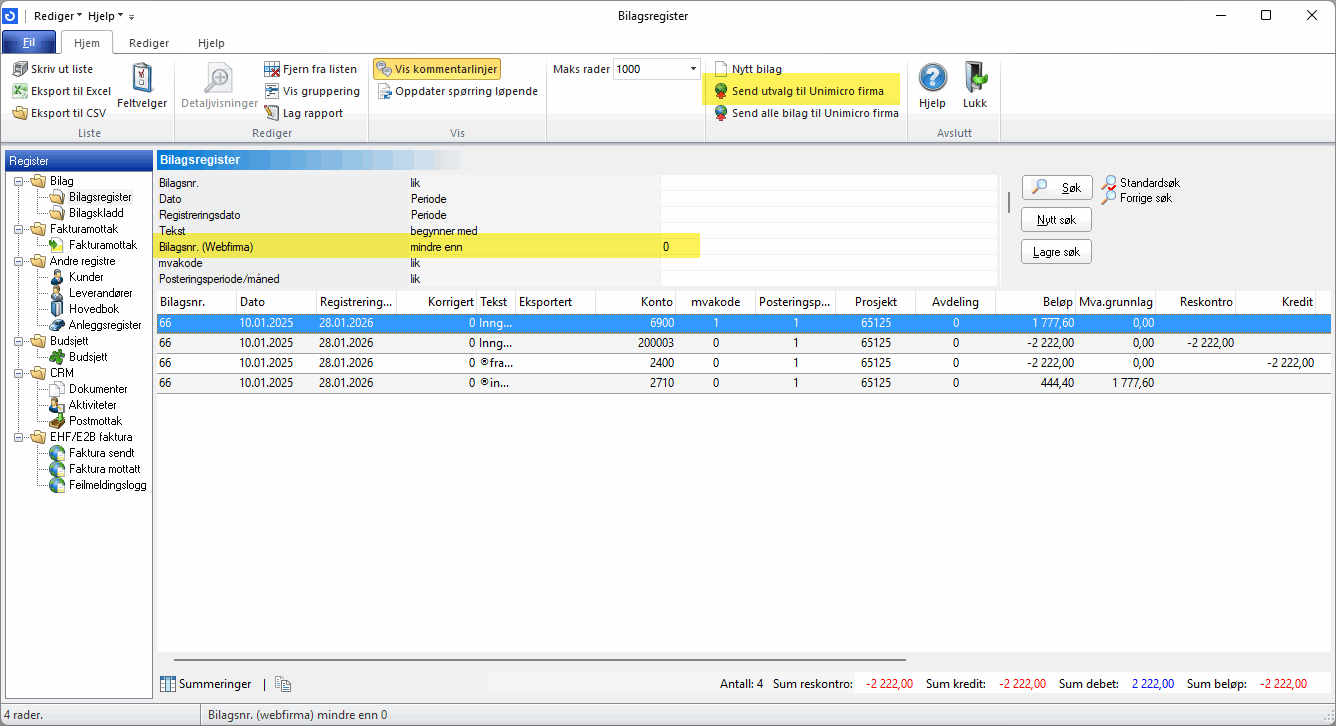Select Leverandører in the register tree
The image size is (1336, 726).
tap(100, 293)
